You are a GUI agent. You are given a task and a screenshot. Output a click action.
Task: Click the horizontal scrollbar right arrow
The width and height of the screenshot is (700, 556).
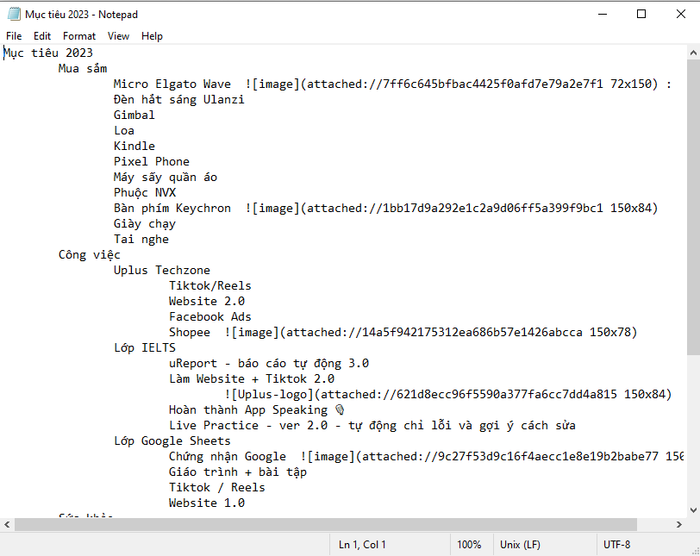(x=679, y=524)
